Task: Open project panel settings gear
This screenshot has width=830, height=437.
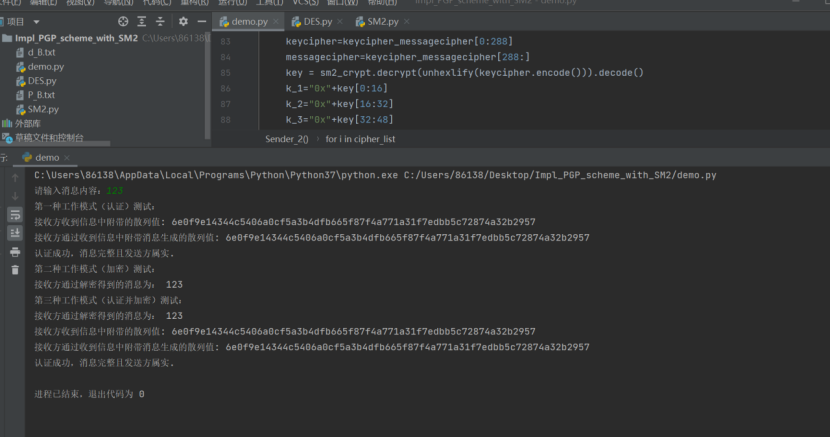Action: (x=183, y=22)
